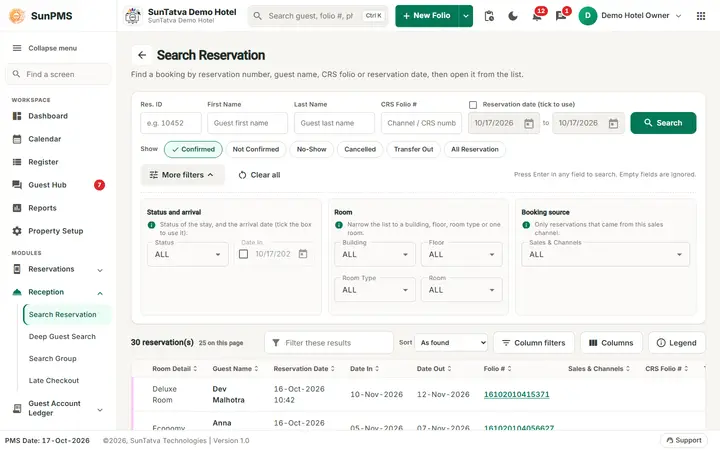Screen dimensions: 720x450
Task: Click the Property Setup gear icon
Action: coord(17,231)
